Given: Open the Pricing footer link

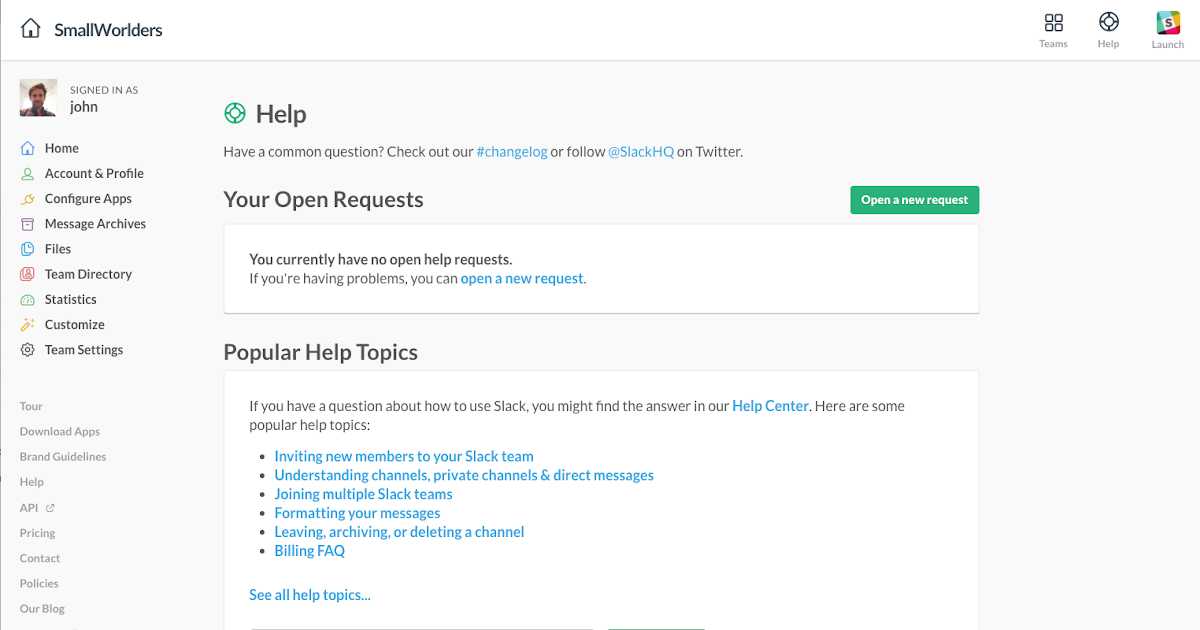Looking at the screenshot, I should [x=38, y=533].
